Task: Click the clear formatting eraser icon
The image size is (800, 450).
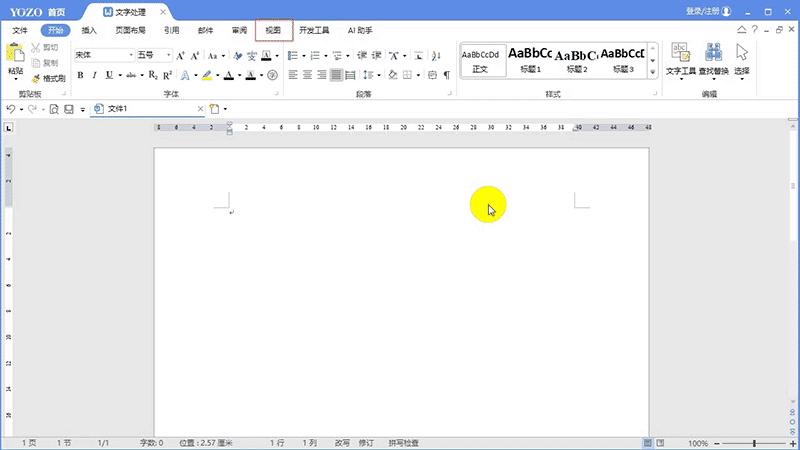Action: [x=237, y=56]
